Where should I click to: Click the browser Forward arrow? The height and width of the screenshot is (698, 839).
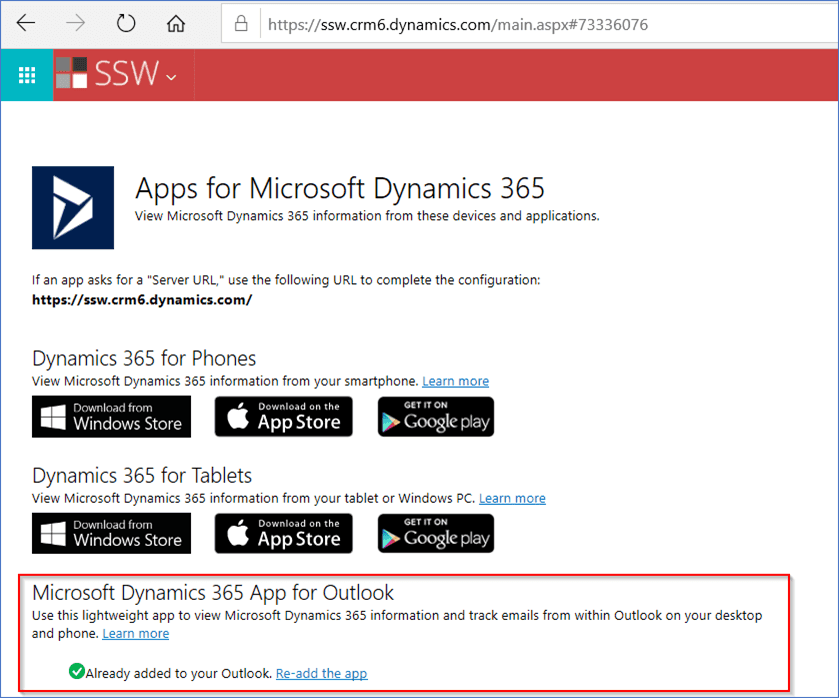click(76, 23)
